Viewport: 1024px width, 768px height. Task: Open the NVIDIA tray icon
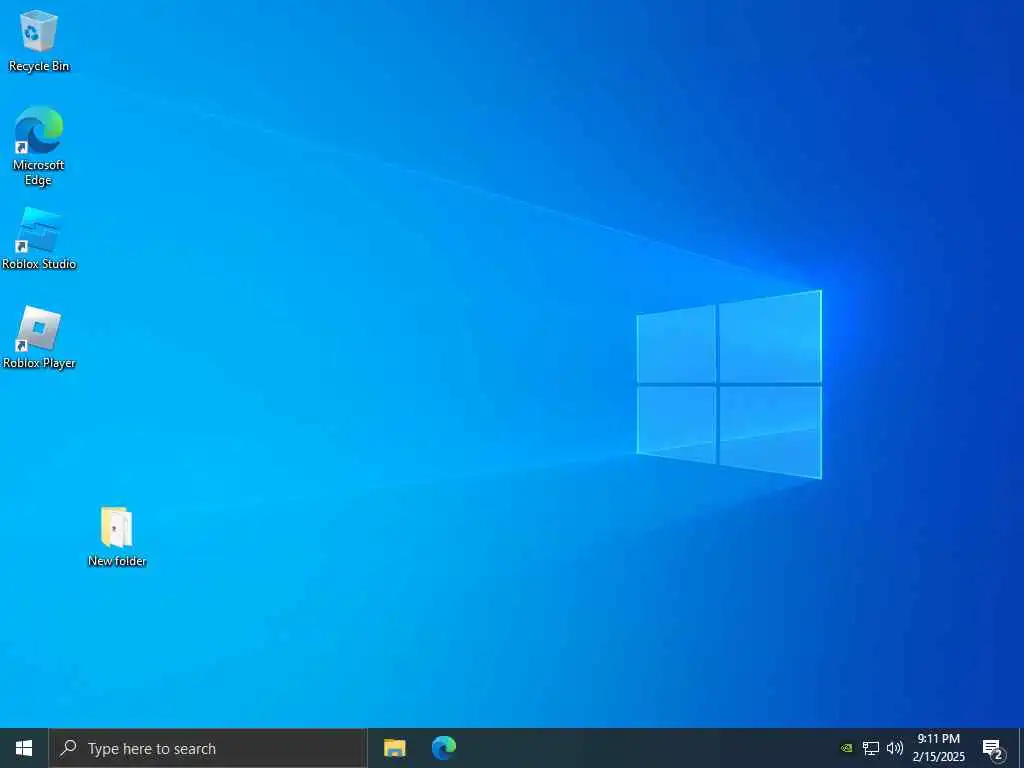tap(846, 748)
